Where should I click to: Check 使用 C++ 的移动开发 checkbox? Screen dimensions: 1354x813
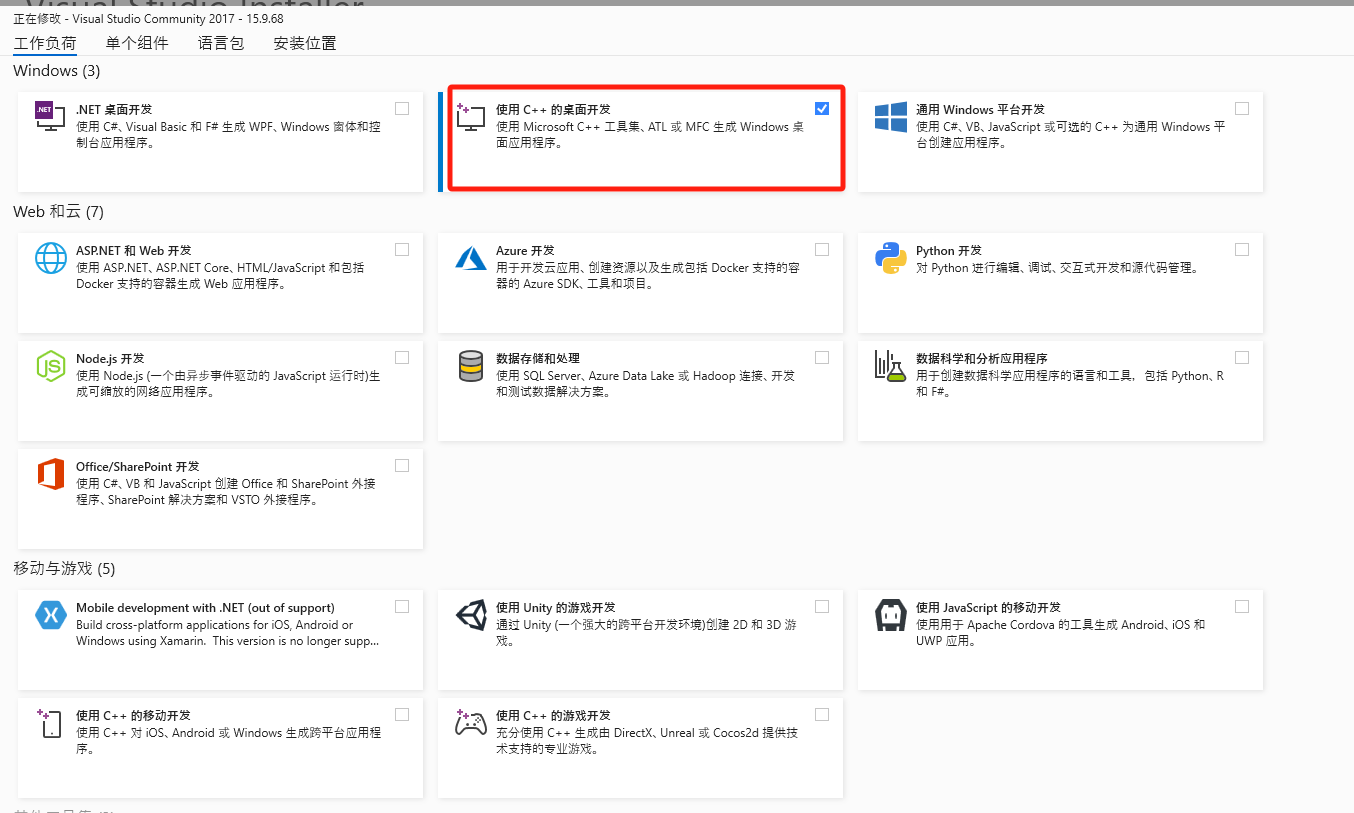click(402, 714)
